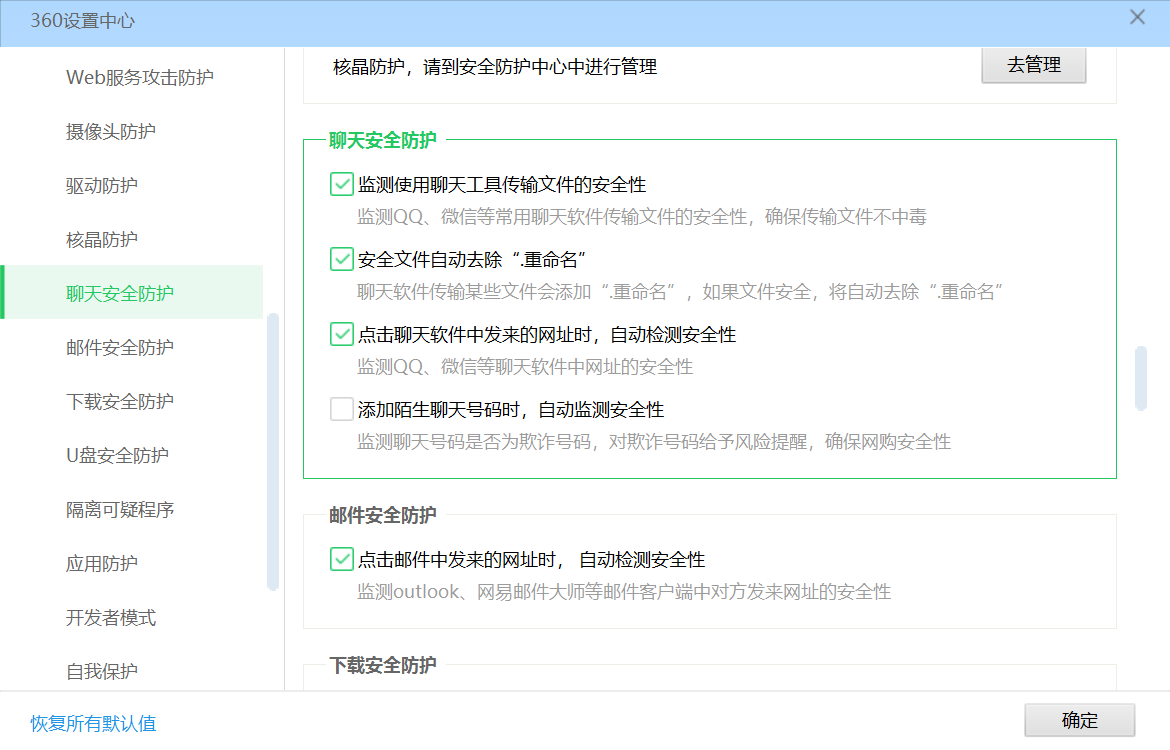The height and width of the screenshot is (750, 1170).
Task: Click the main content vertical scrollbar thumb
Action: click(x=1140, y=378)
